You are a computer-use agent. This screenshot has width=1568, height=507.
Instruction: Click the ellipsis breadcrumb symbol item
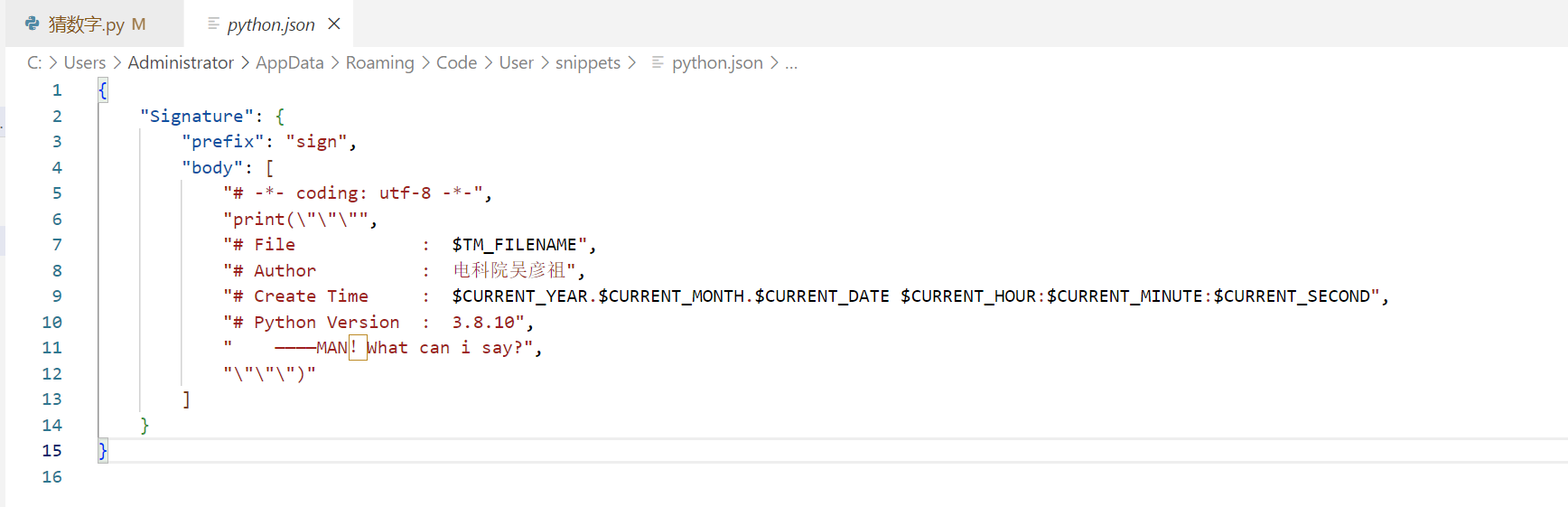[791, 62]
